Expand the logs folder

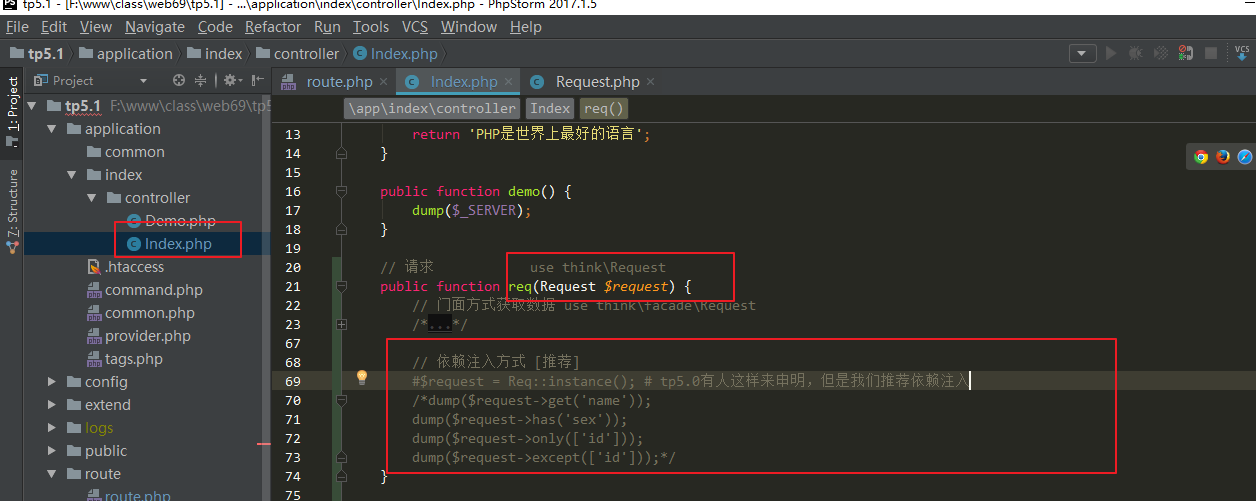[x=52, y=428]
